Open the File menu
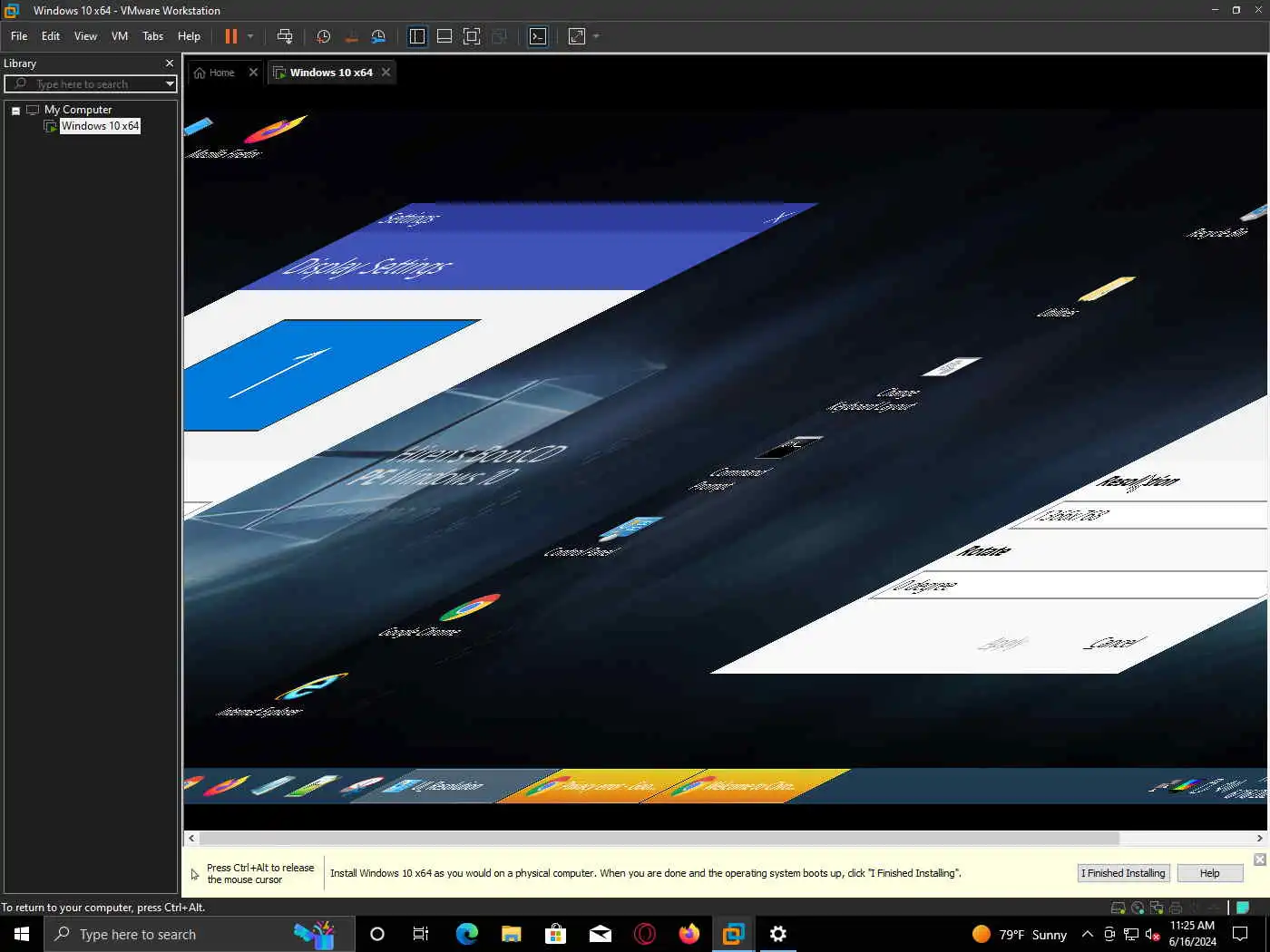This screenshot has height=952, width=1270. (x=19, y=36)
